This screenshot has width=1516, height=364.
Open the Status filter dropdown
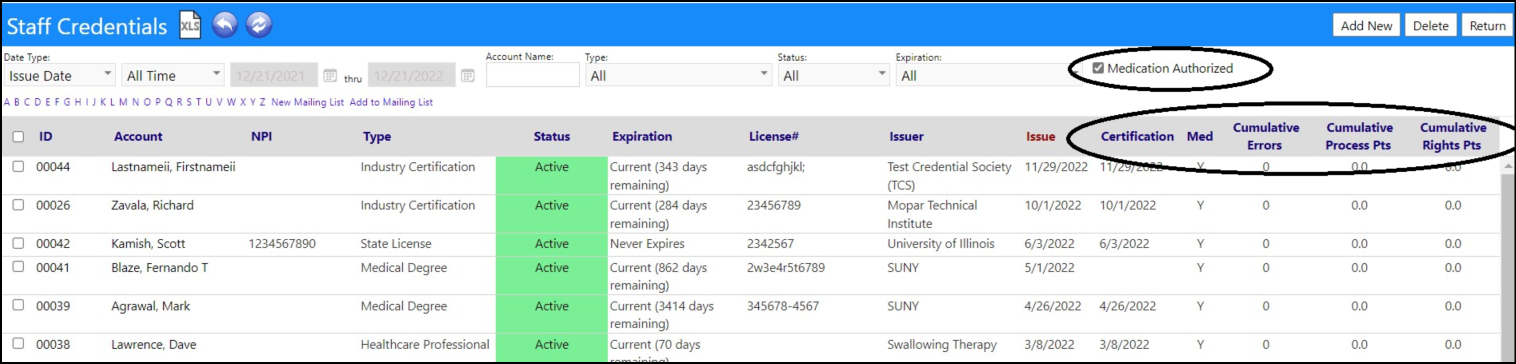click(x=833, y=75)
